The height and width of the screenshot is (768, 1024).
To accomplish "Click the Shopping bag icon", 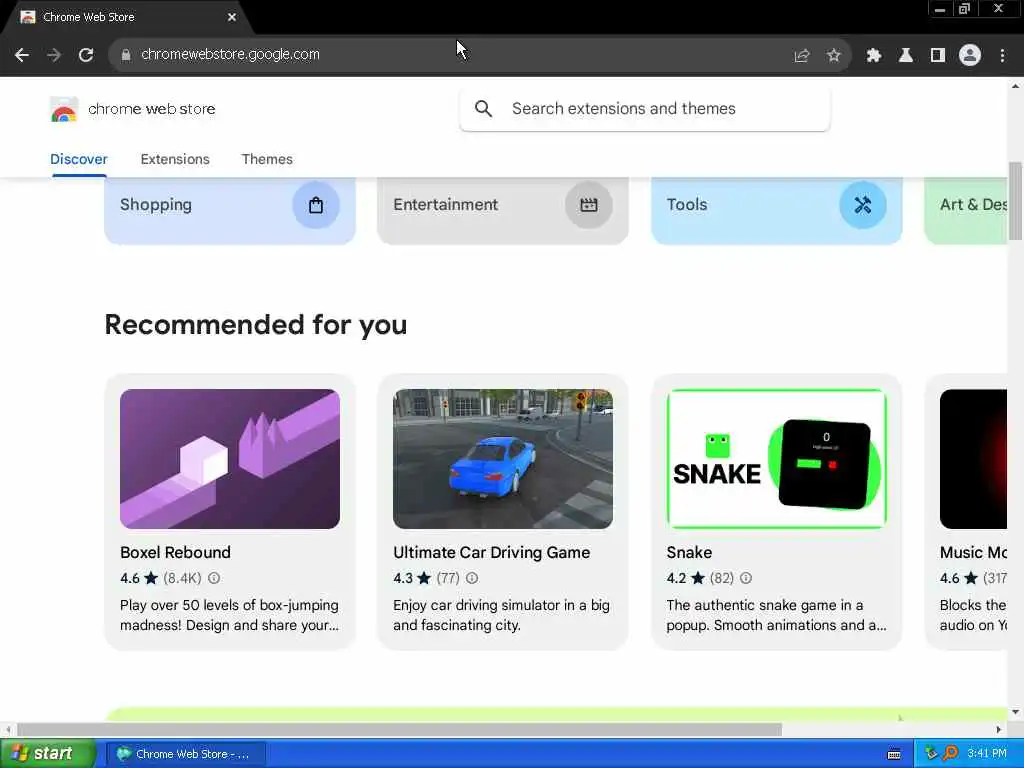I will pos(316,205).
